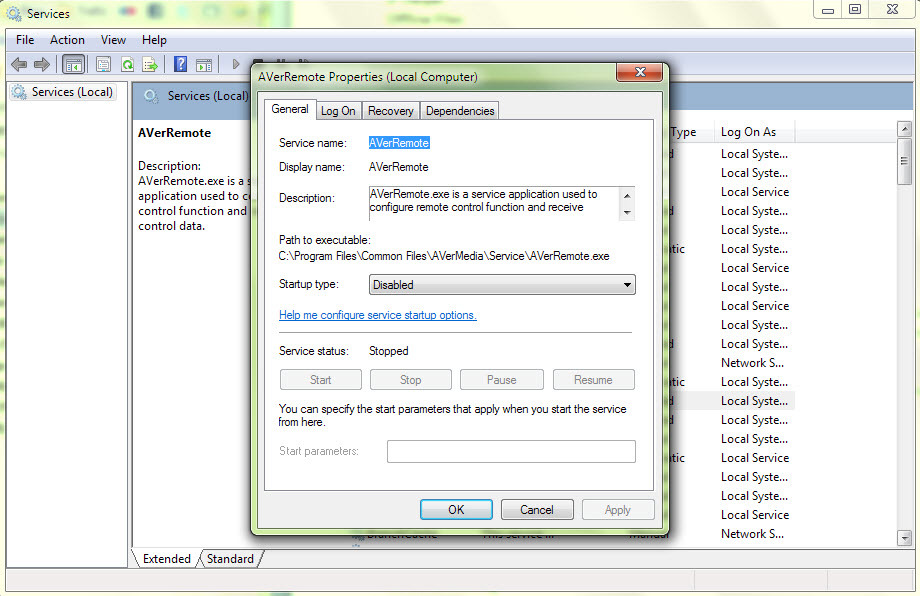Image resolution: width=920 pixels, height=596 pixels.
Task: Minimize the Services window
Action: (828, 10)
